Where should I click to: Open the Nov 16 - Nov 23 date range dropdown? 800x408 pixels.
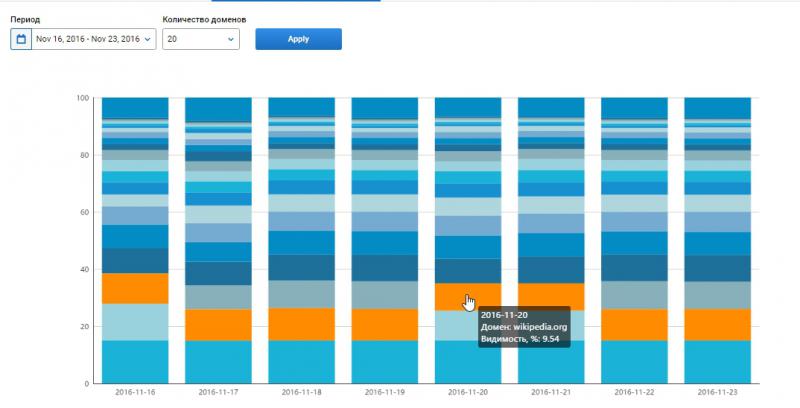(x=94, y=39)
